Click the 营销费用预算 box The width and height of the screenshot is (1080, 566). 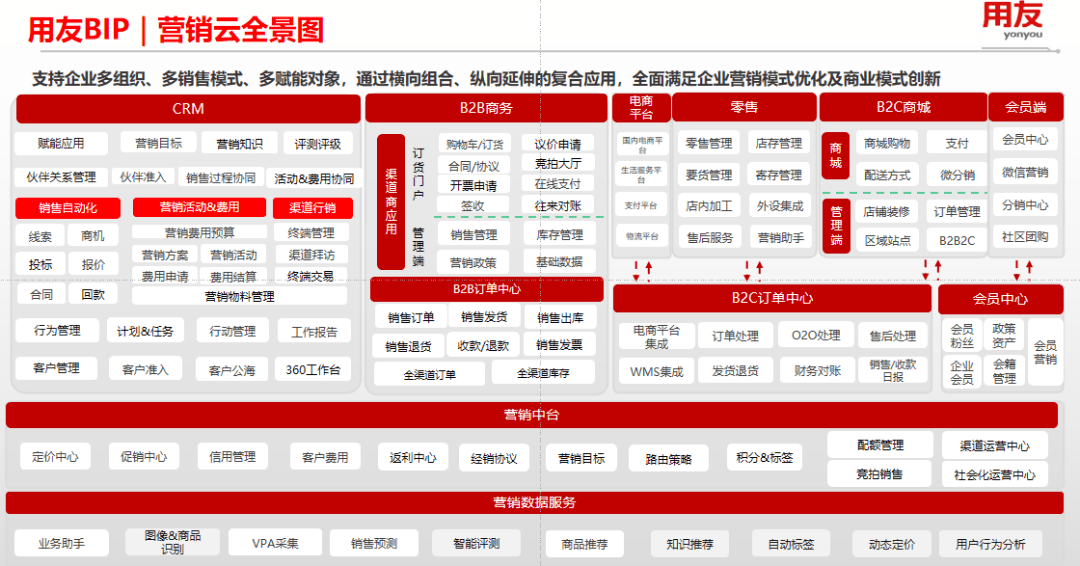(199, 233)
